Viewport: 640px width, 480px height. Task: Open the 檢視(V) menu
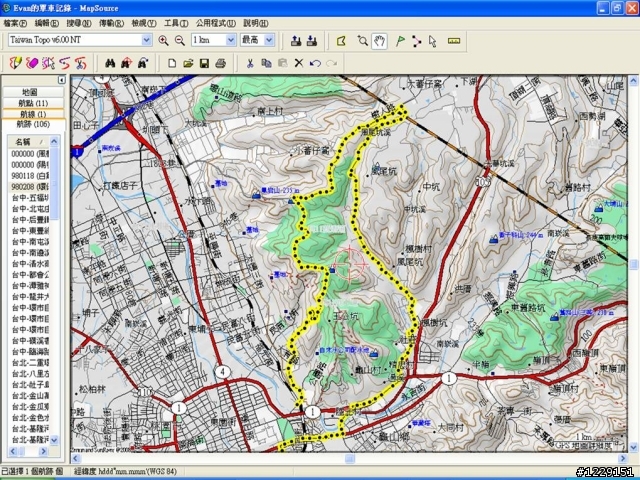click(x=144, y=23)
